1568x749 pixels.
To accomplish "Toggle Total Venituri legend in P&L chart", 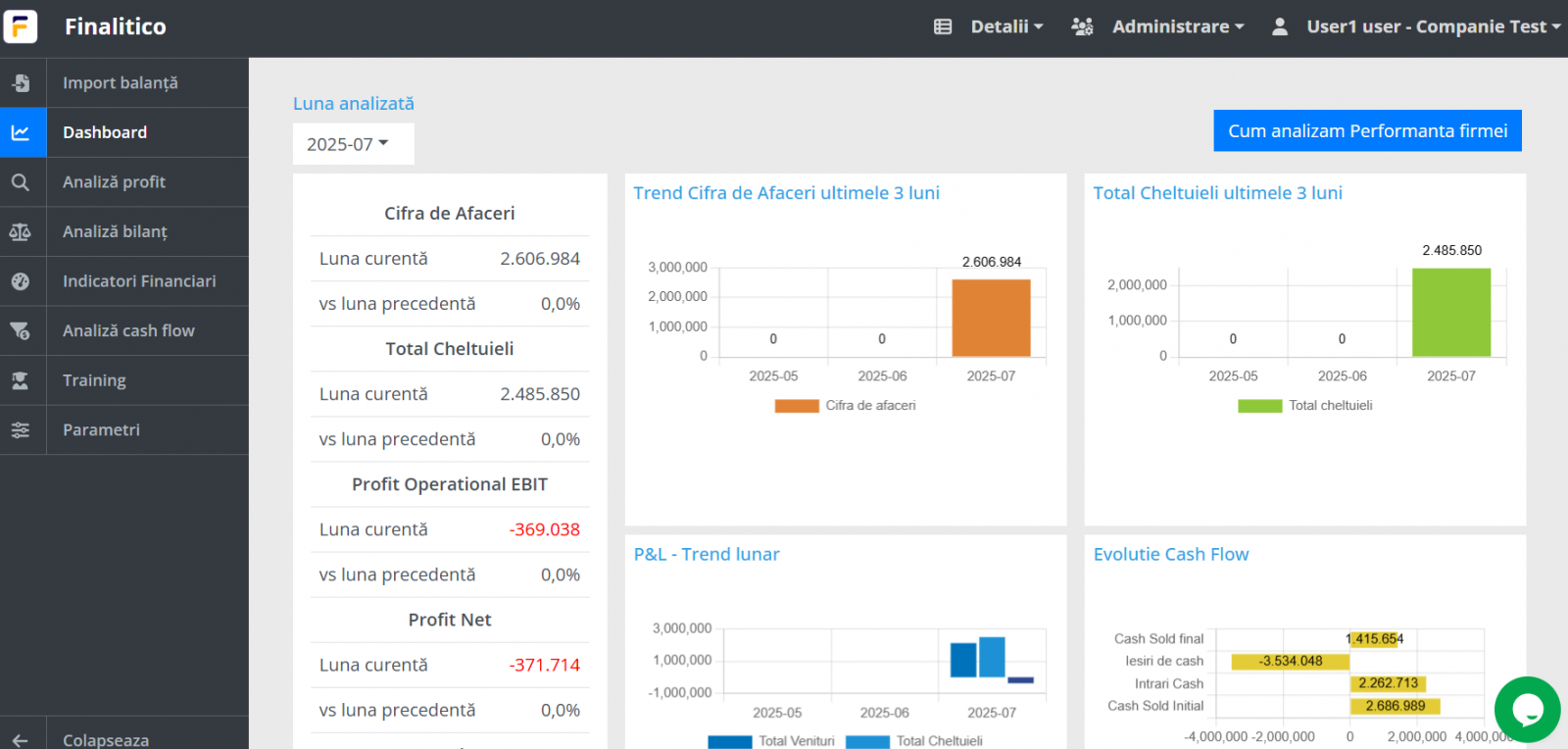I will coord(771,741).
